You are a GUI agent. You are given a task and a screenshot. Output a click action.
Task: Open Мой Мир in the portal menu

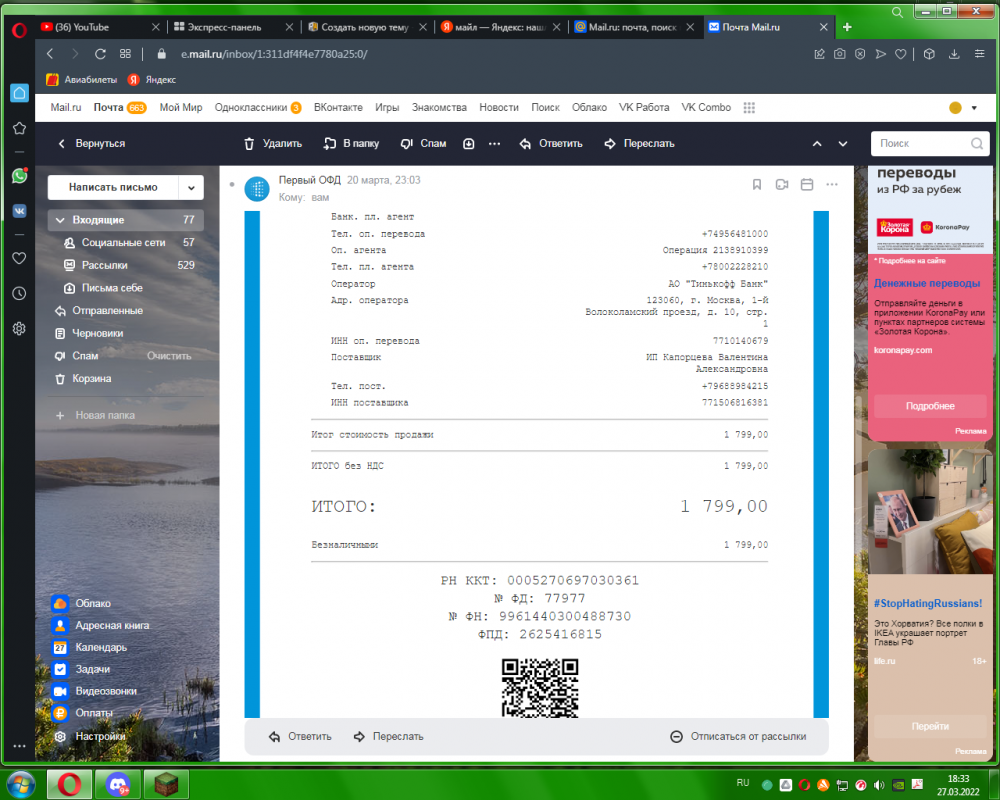pyautogui.click(x=180, y=107)
